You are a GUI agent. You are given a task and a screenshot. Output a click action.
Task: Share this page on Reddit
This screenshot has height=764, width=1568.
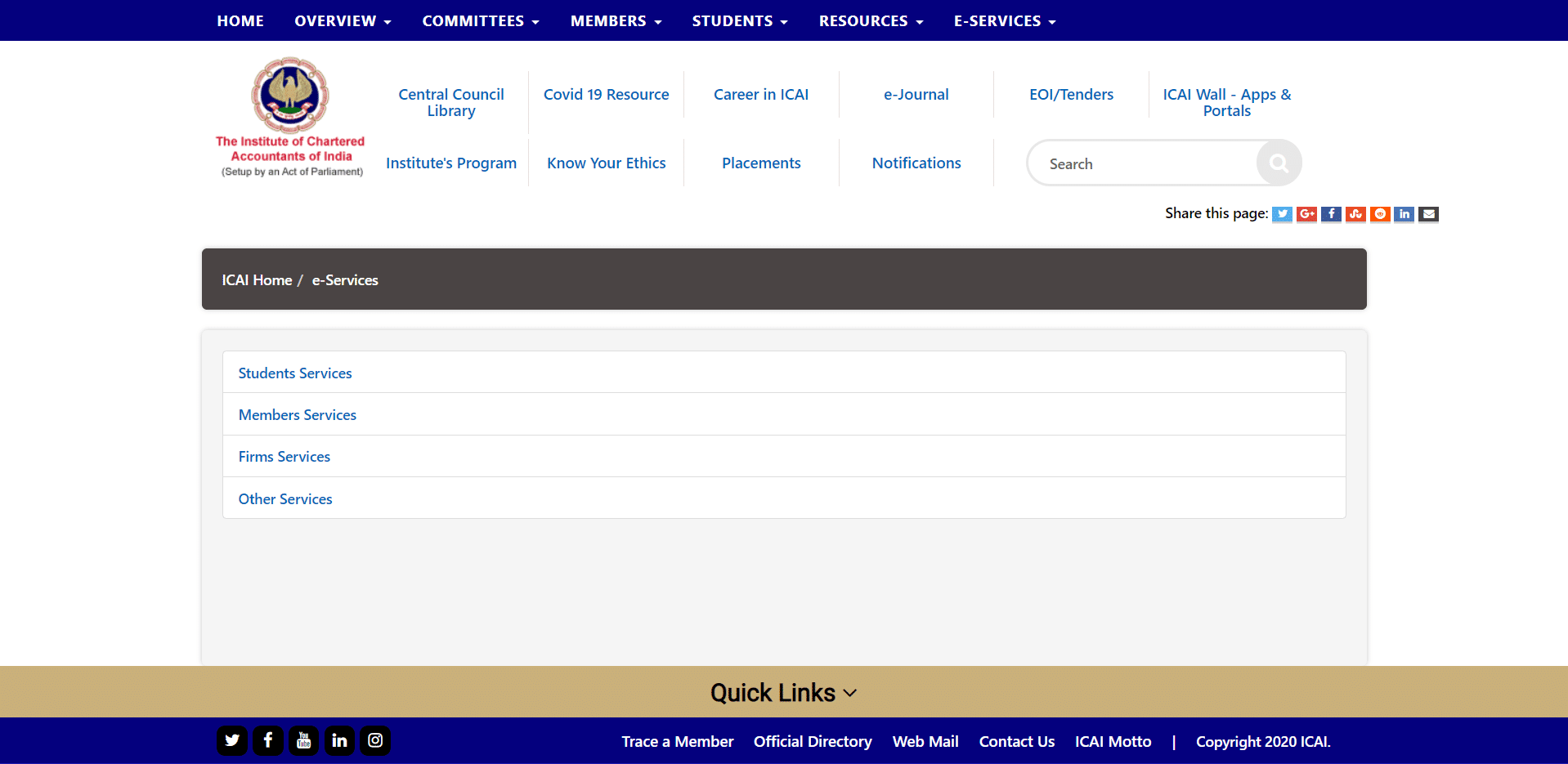(x=1380, y=214)
